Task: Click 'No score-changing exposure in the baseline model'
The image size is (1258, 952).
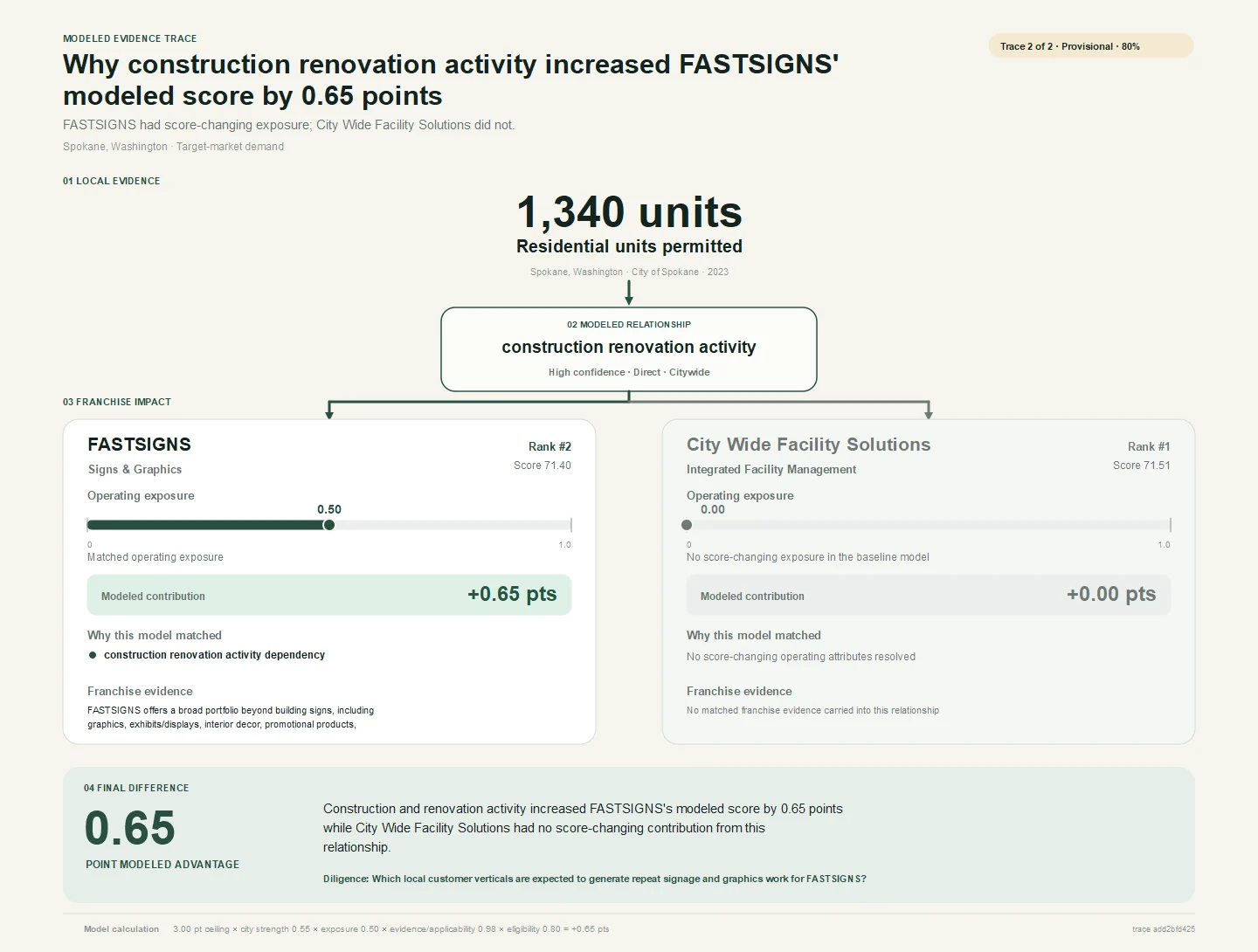Action: tap(808, 557)
